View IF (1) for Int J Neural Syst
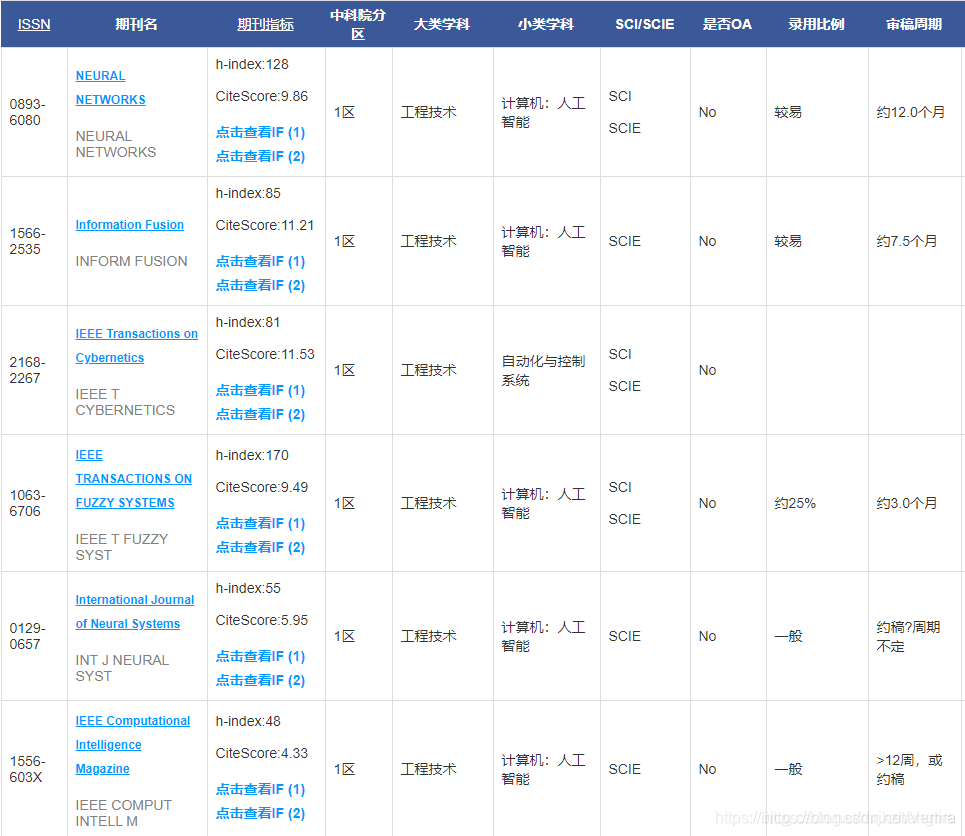This screenshot has width=965, height=836. [260, 656]
